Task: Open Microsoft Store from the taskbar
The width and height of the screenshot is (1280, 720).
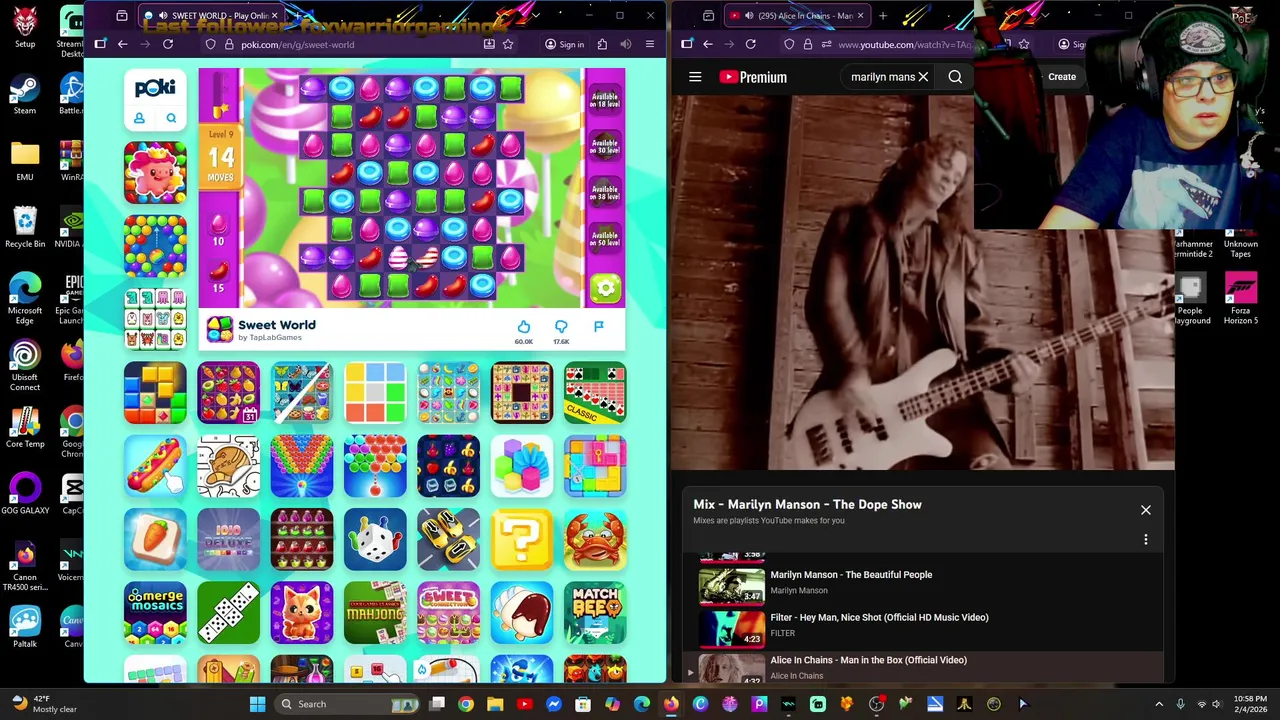Action: (583, 704)
